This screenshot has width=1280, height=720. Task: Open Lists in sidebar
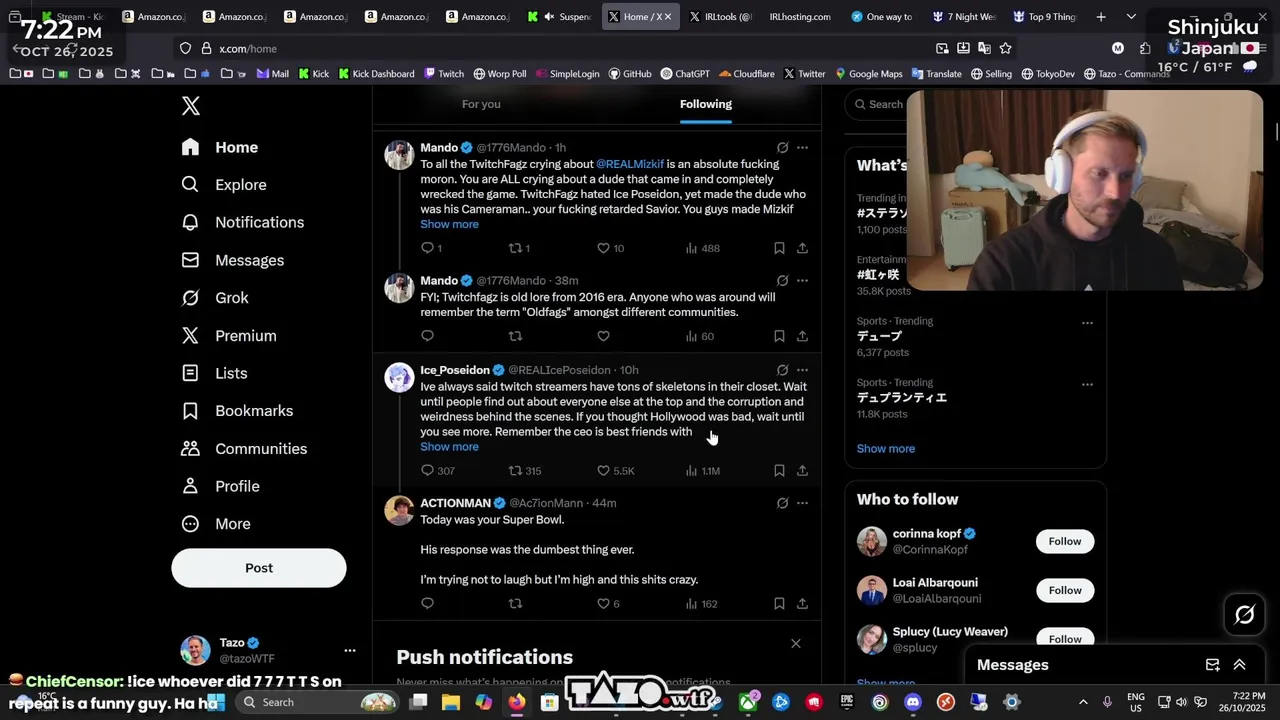(214, 373)
